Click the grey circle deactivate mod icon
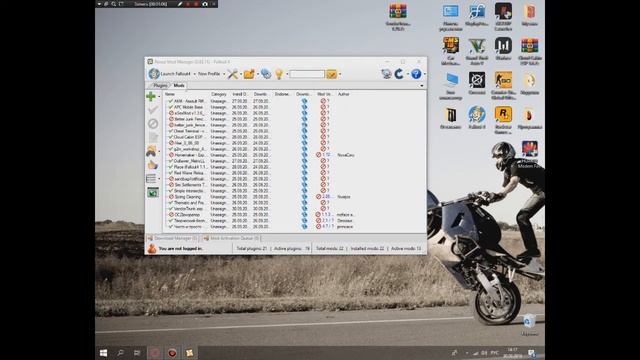Image resolution: width=640 pixels, height=360 pixels. (x=153, y=124)
